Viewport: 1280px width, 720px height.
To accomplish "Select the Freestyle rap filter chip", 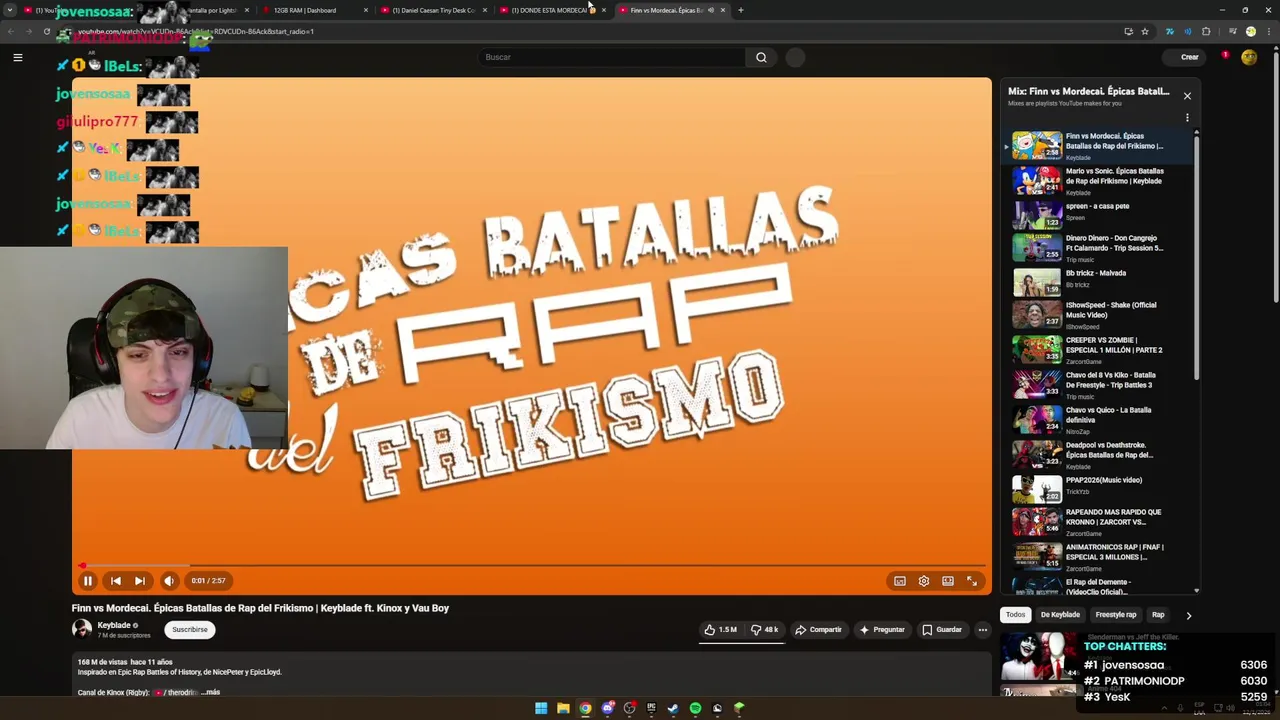I will 1116,615.
